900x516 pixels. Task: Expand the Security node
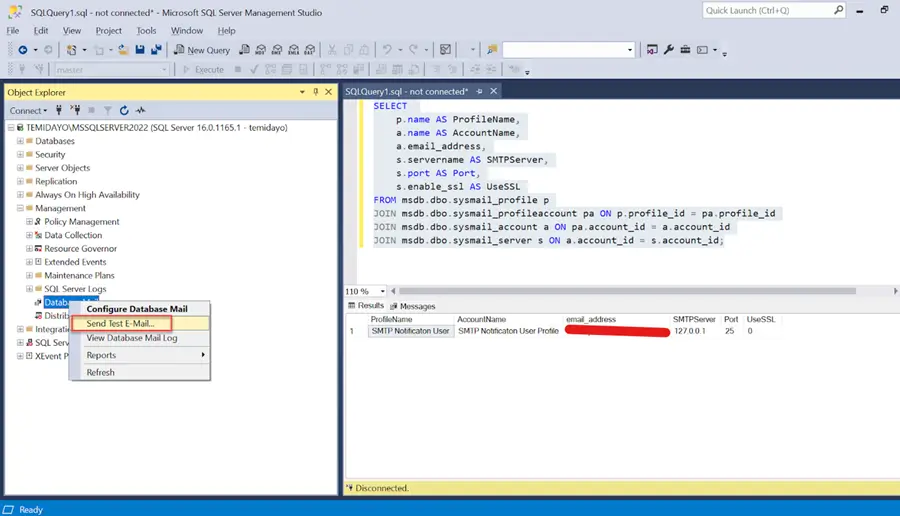pos(20,154)
